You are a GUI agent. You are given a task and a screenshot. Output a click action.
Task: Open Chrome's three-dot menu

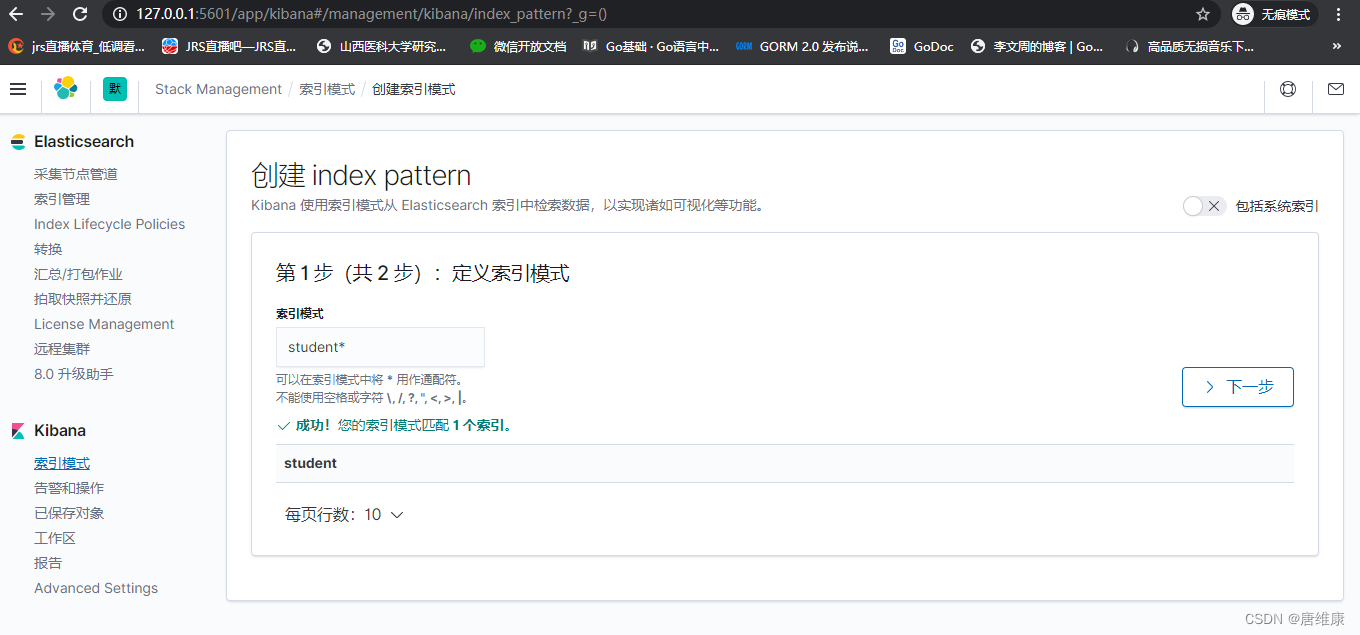(x=1338, y=14)
